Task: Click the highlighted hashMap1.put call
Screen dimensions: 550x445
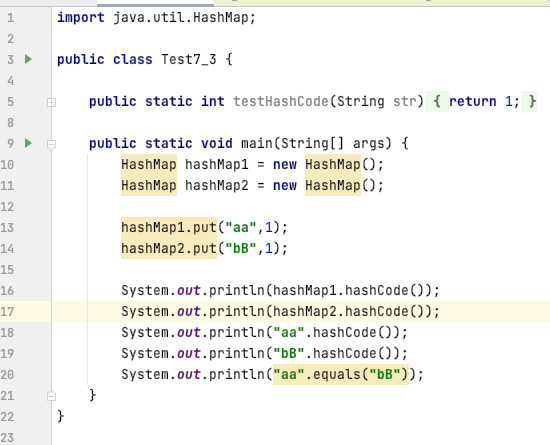Action: click(x=169, y=228)
